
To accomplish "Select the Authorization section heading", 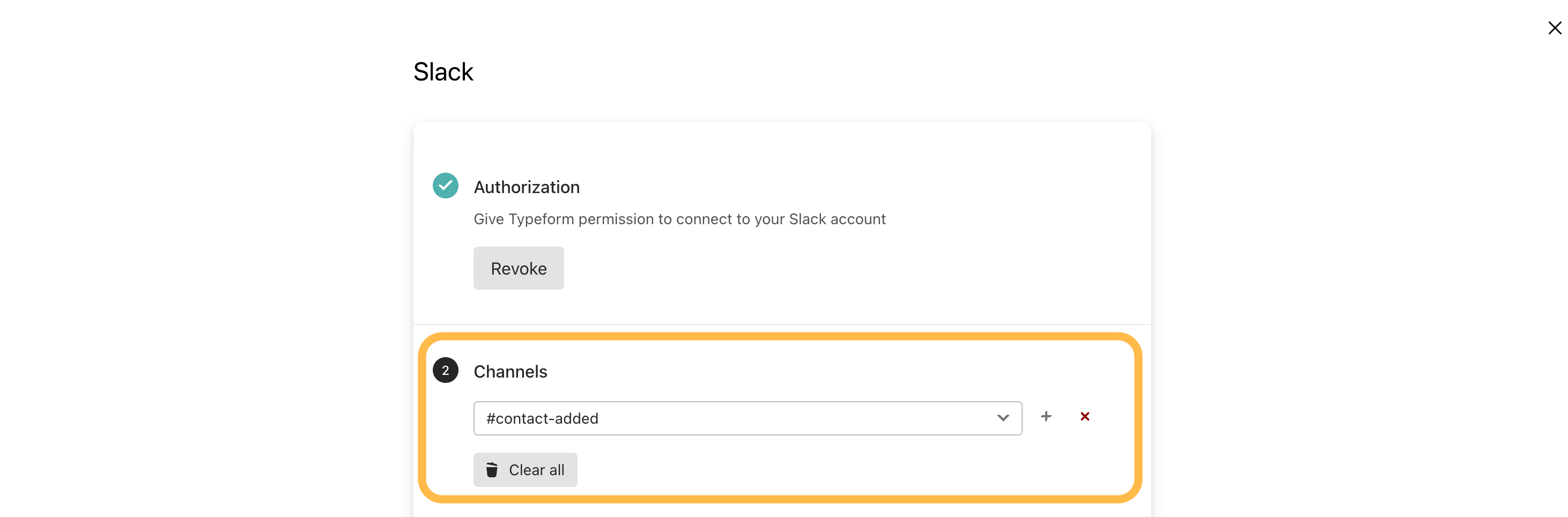I will [526, 187].
